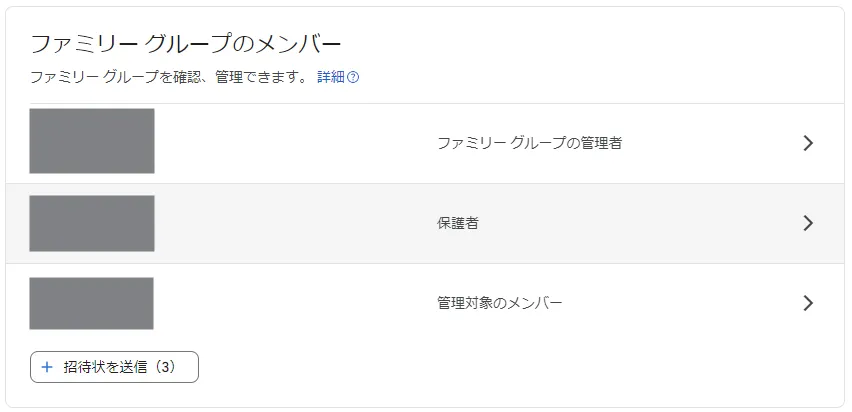Viewport: 852px width, 412px height.
Task: Click the 管理対象のメンバー label text
Action: pos(499,303)
